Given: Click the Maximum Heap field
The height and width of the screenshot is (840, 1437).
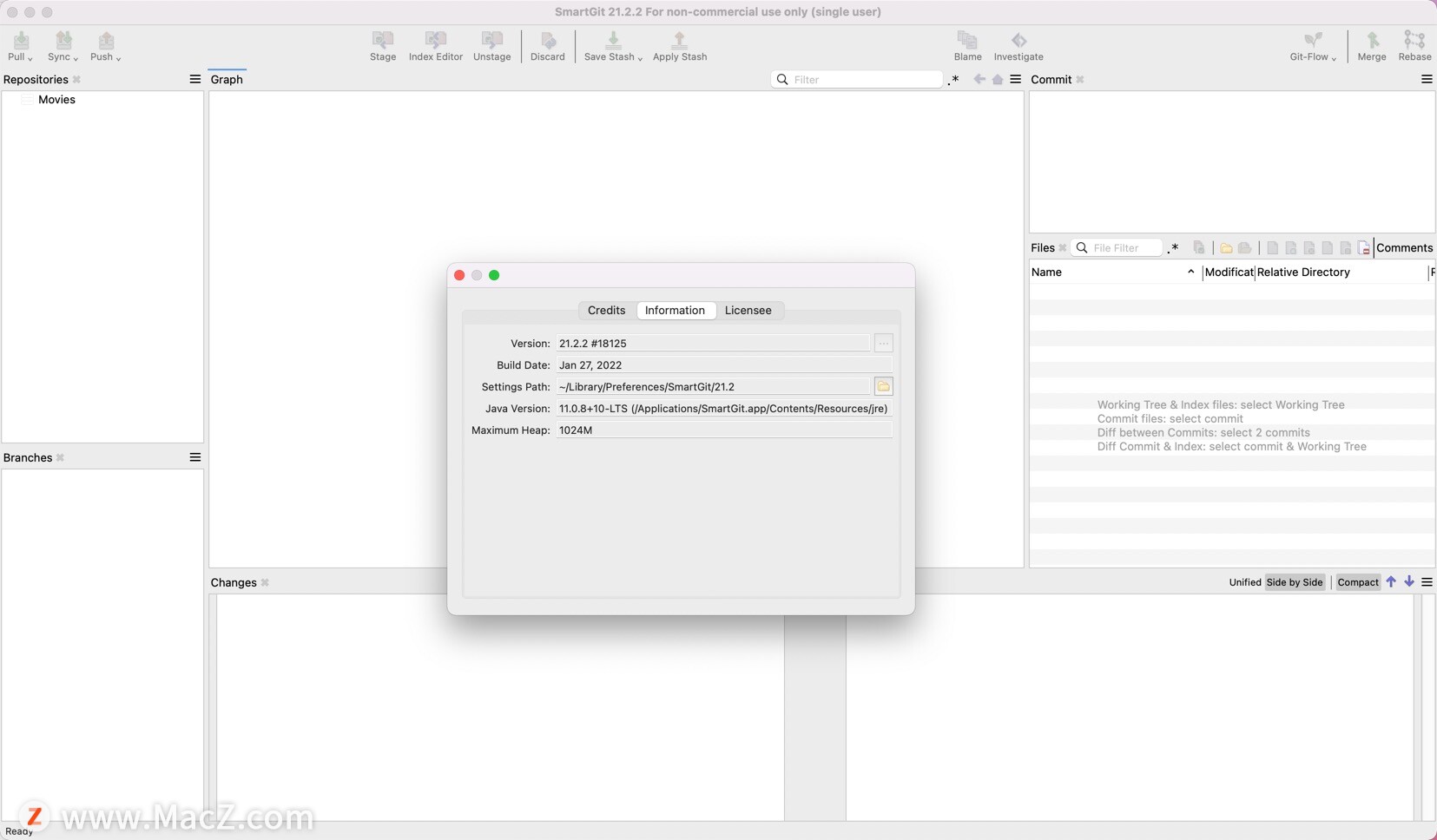Looking at the screenshot, I should pos(724,430).
